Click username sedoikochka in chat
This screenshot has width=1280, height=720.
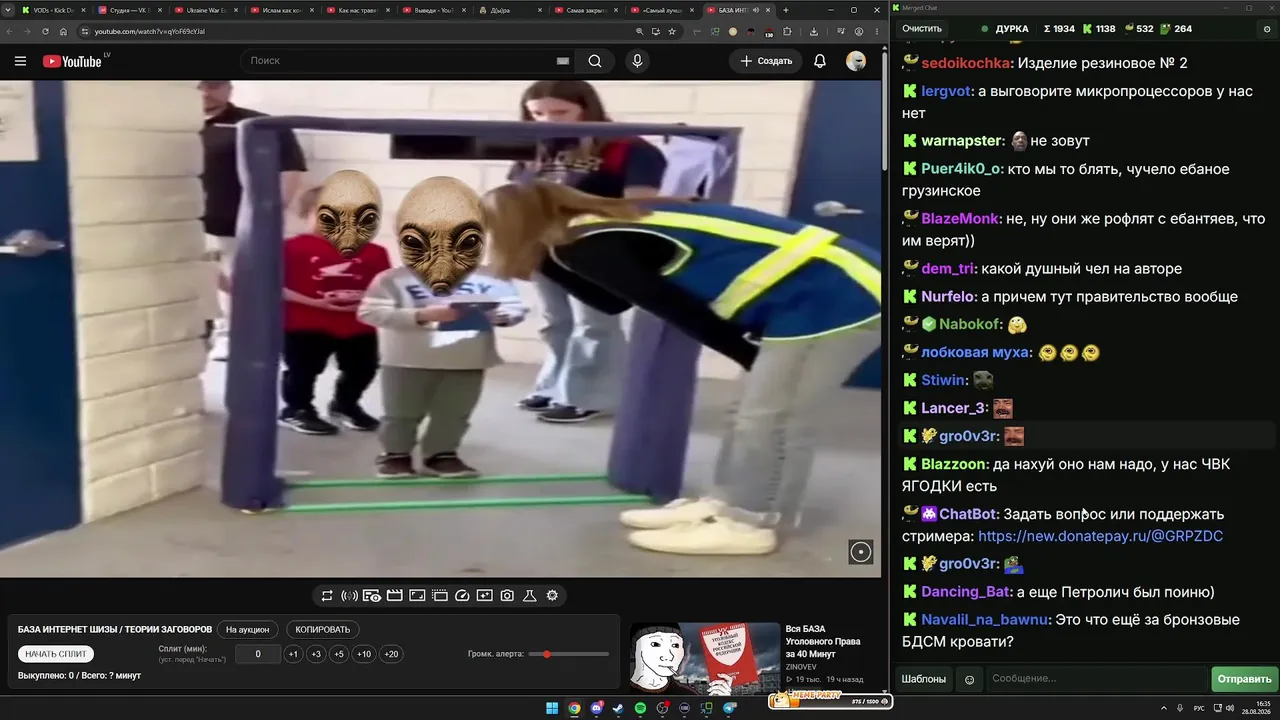[966, 63]
